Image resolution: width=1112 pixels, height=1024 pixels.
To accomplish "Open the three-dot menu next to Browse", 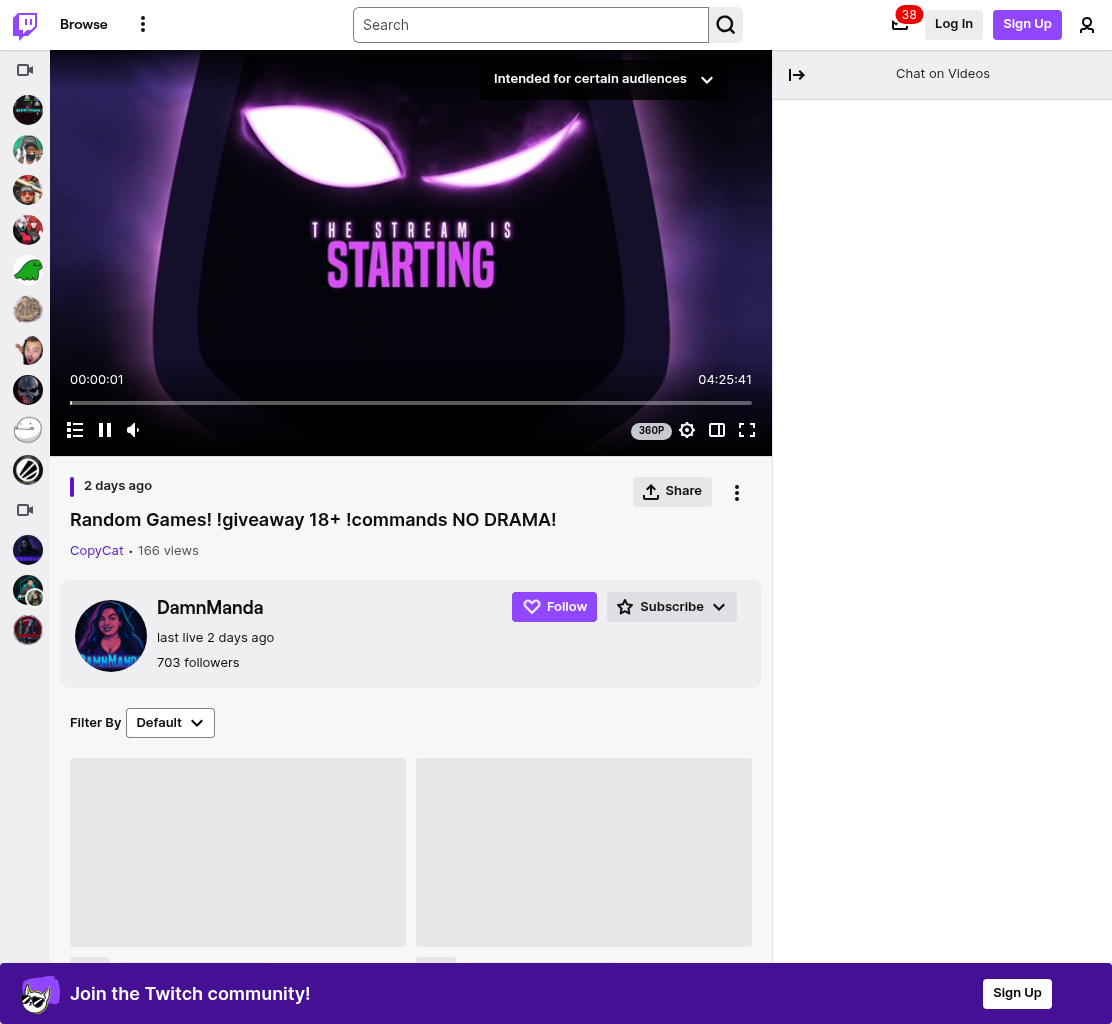I will click(x=143, y=25).
